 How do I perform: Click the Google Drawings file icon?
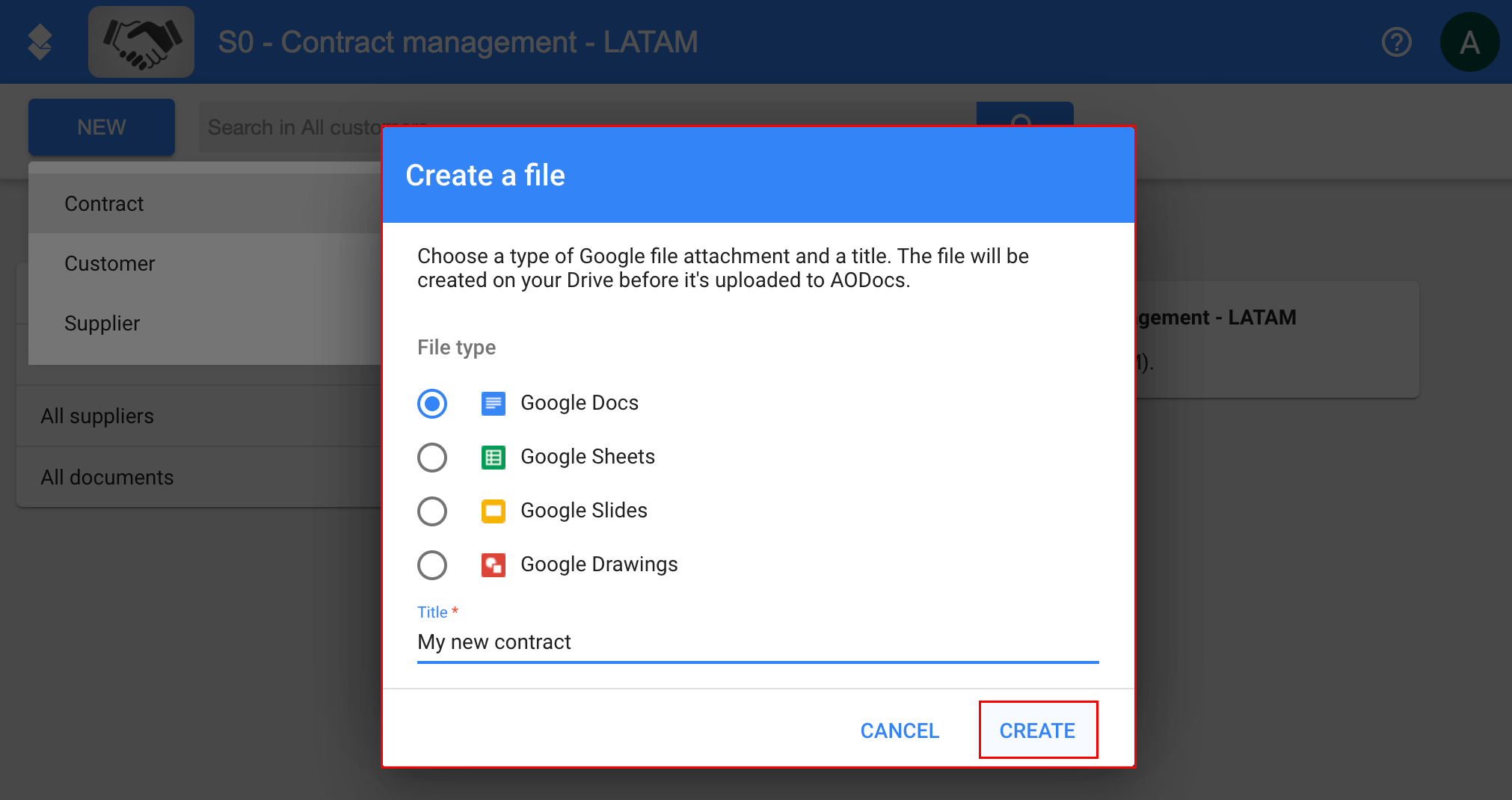[494, 565]
